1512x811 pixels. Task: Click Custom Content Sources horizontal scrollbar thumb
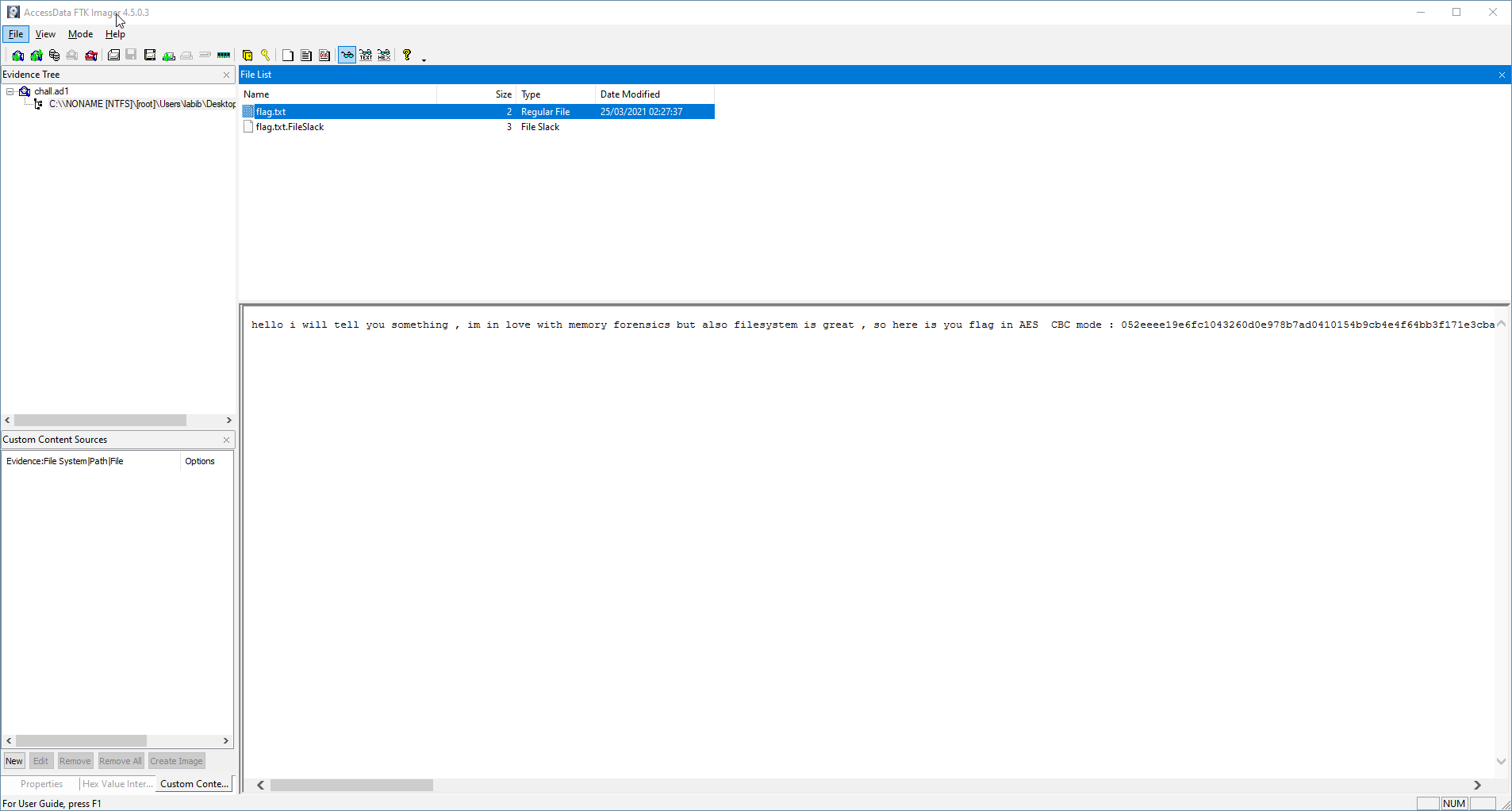(81, 741)
